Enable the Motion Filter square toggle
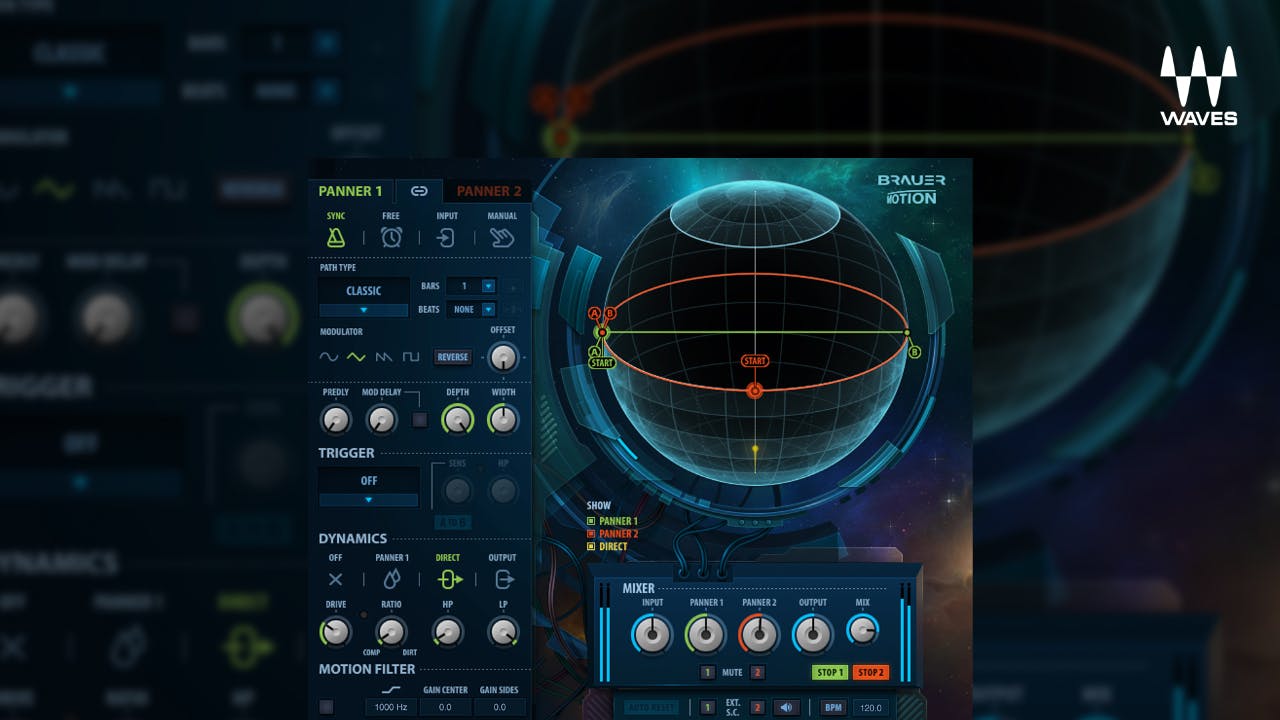1280x720 pixels. coord(326,707)
